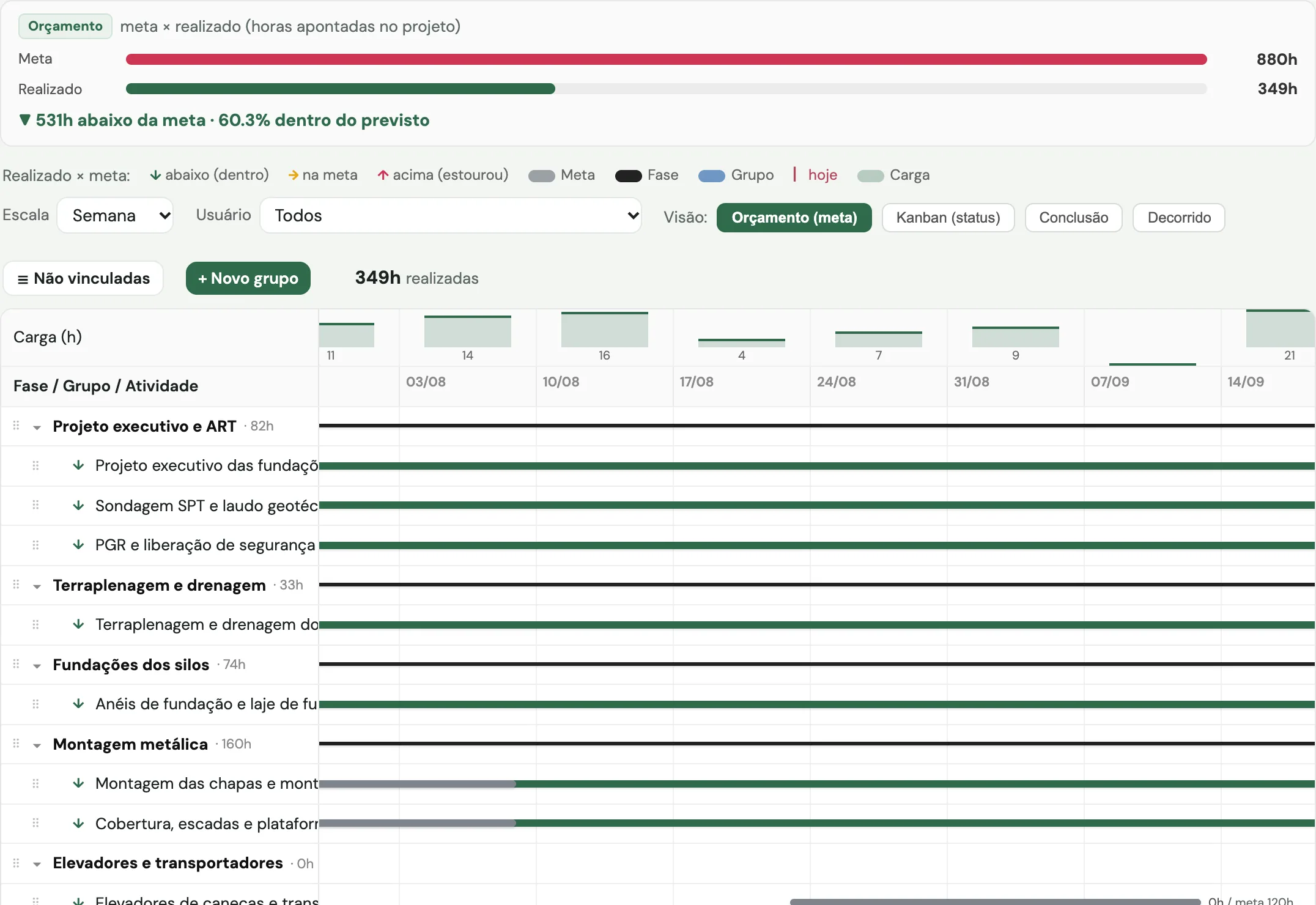Click down-arrow status icon of PGR e liberação
The width and height of the screenshot is (1316, 905).
(78, 545)
